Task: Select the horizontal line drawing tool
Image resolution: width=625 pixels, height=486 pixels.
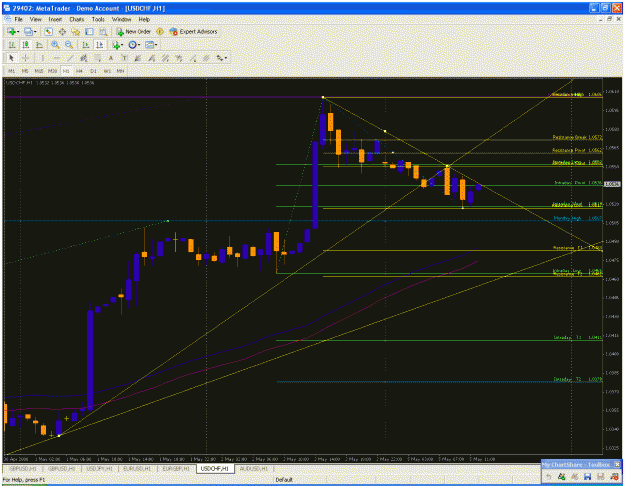Action: [56, 58]
